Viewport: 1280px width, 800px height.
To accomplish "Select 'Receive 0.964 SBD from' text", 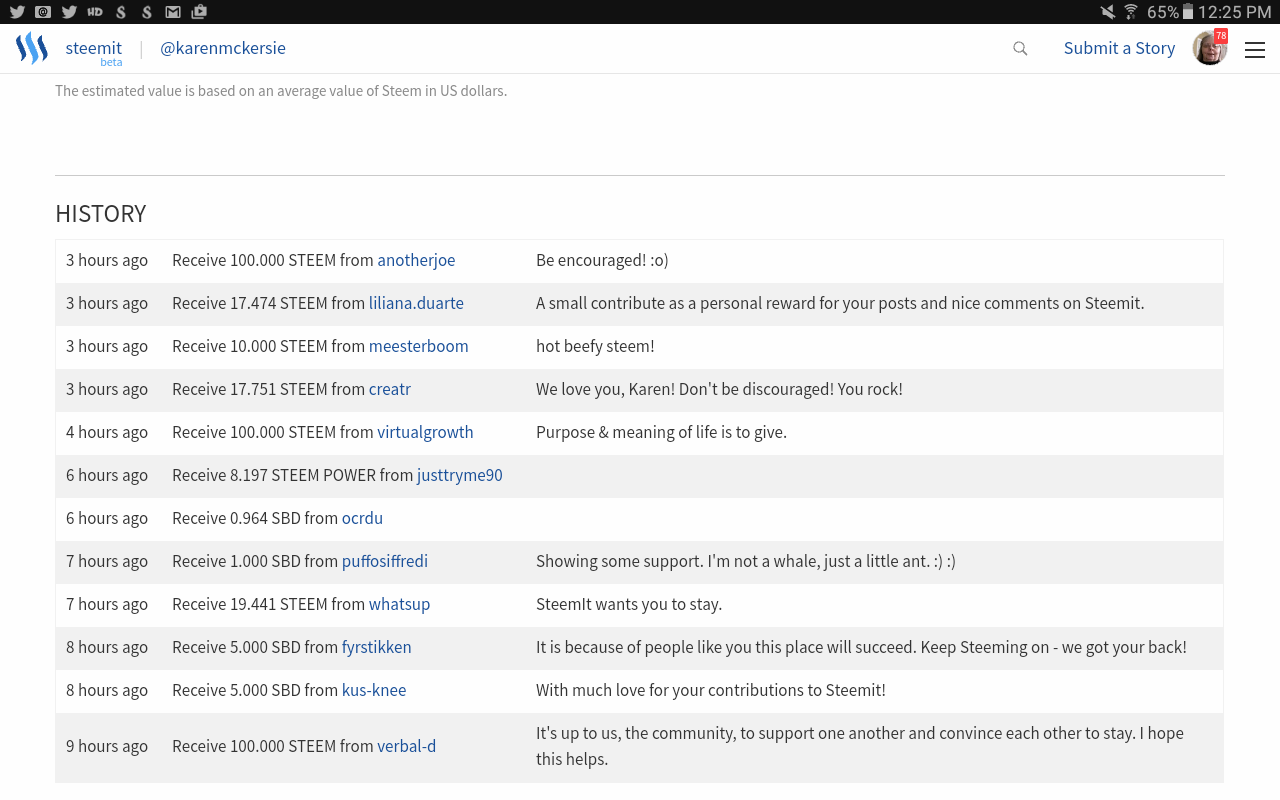I will coord(255,518).
